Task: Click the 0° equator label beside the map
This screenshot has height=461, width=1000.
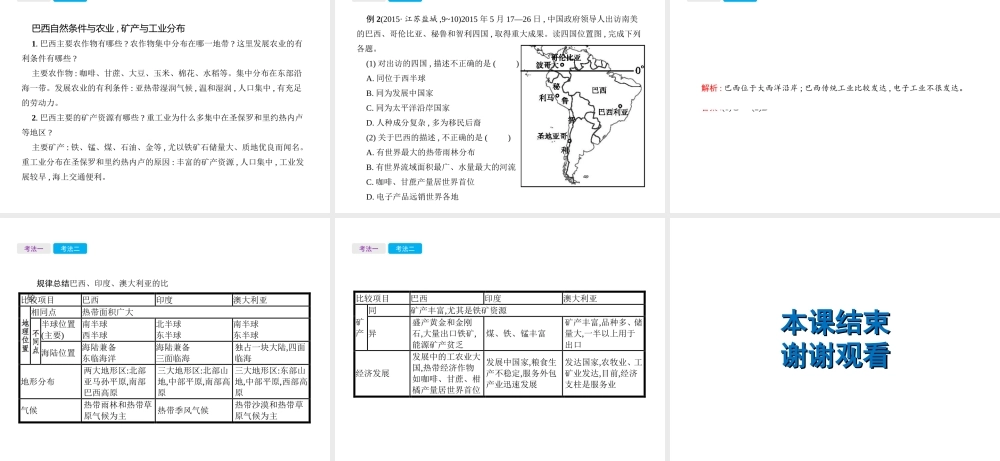Action: click(639, 70)
